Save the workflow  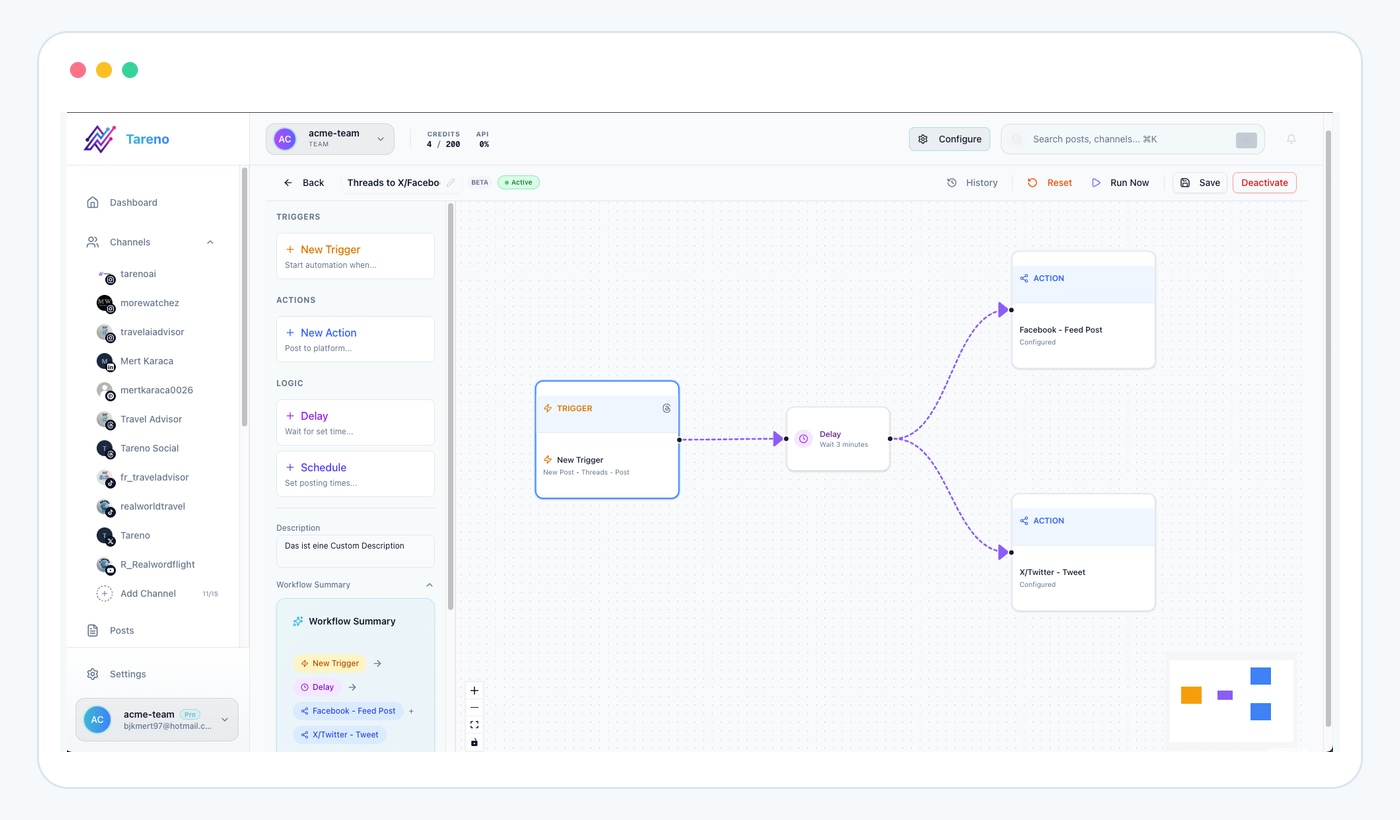click(x=1199, y=182)
